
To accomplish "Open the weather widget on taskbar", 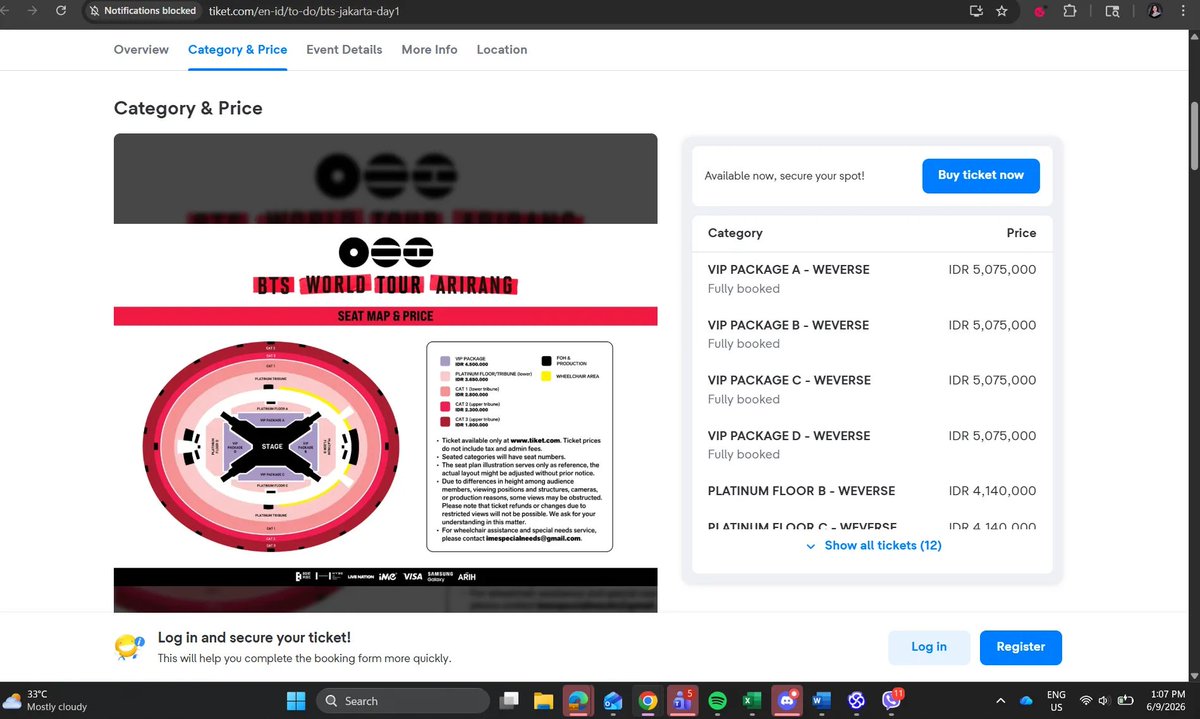I will [45, 700].
